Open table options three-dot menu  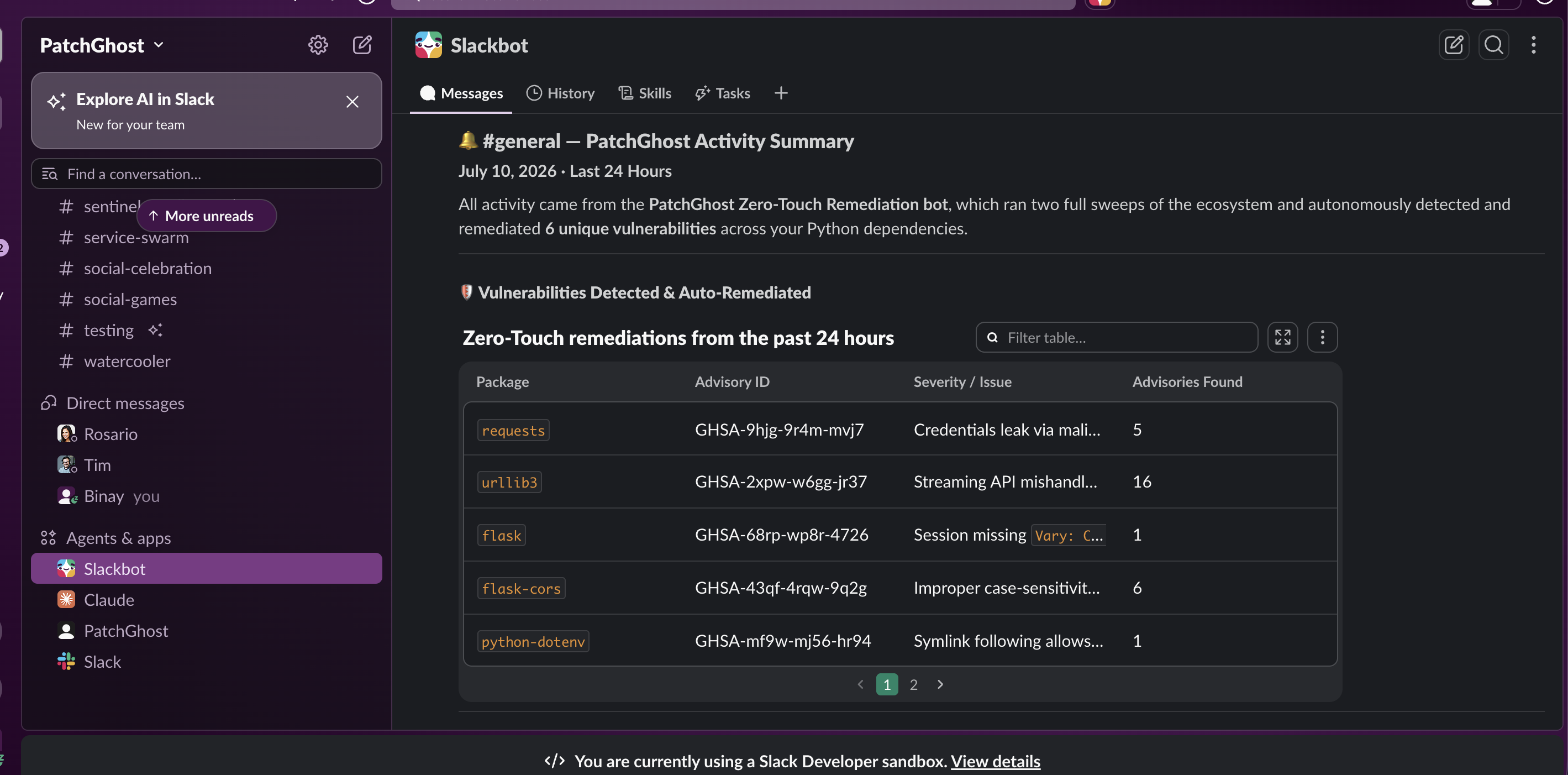click(x=1322, y=337)
